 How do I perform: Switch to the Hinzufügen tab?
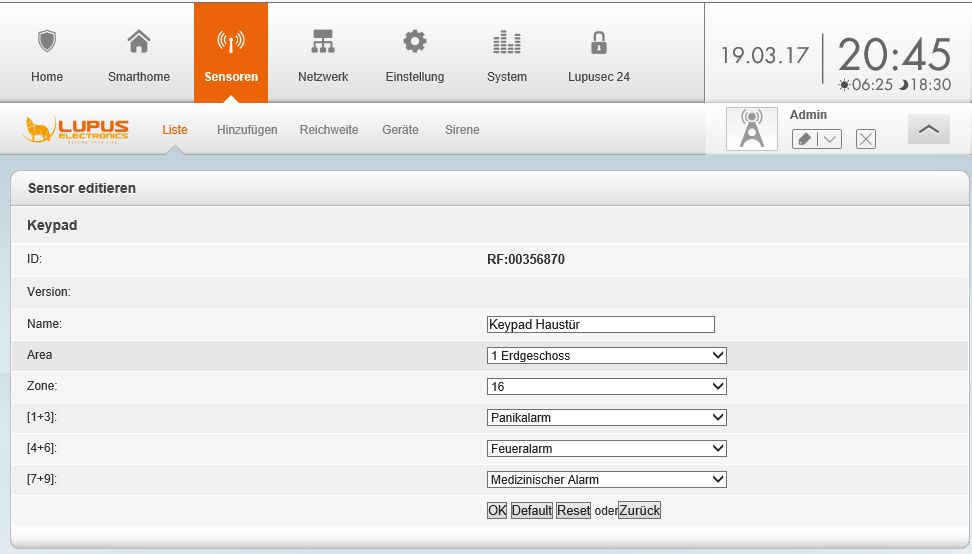247,130
